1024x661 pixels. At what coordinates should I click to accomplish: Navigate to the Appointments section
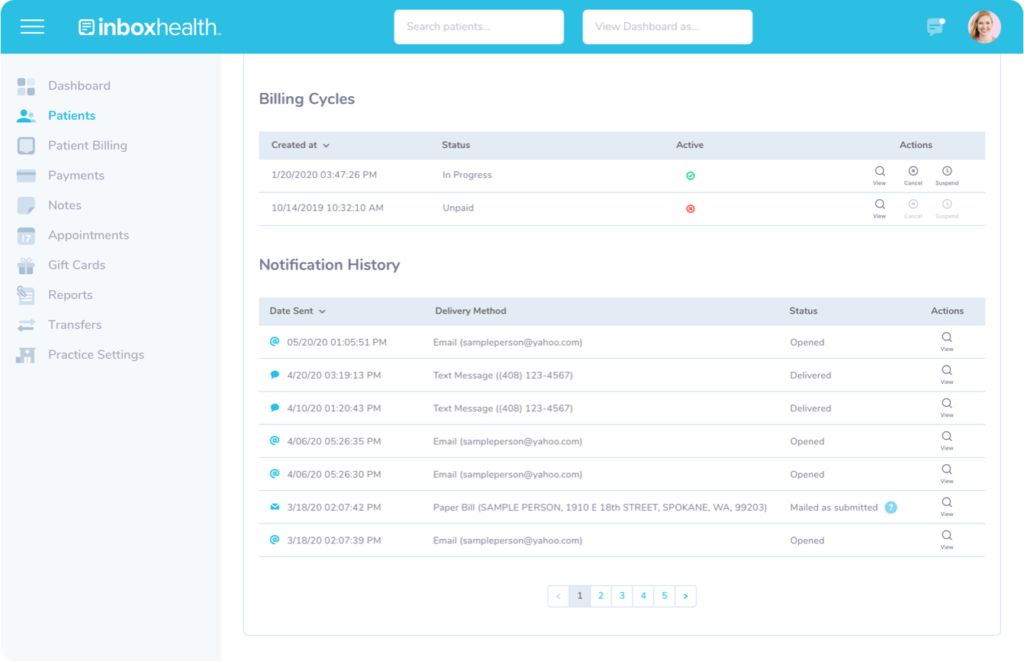pyautogui.click(x=88, y=236)
